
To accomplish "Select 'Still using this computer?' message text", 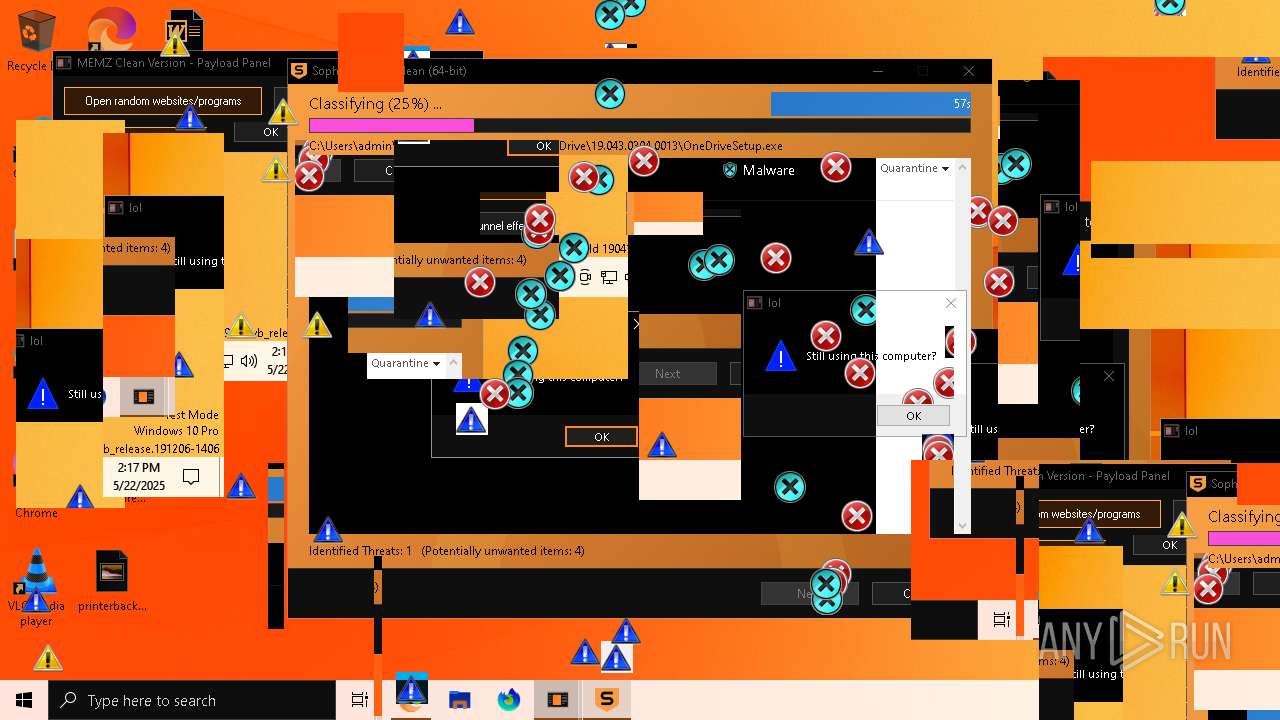I will [x=872, y=356].
